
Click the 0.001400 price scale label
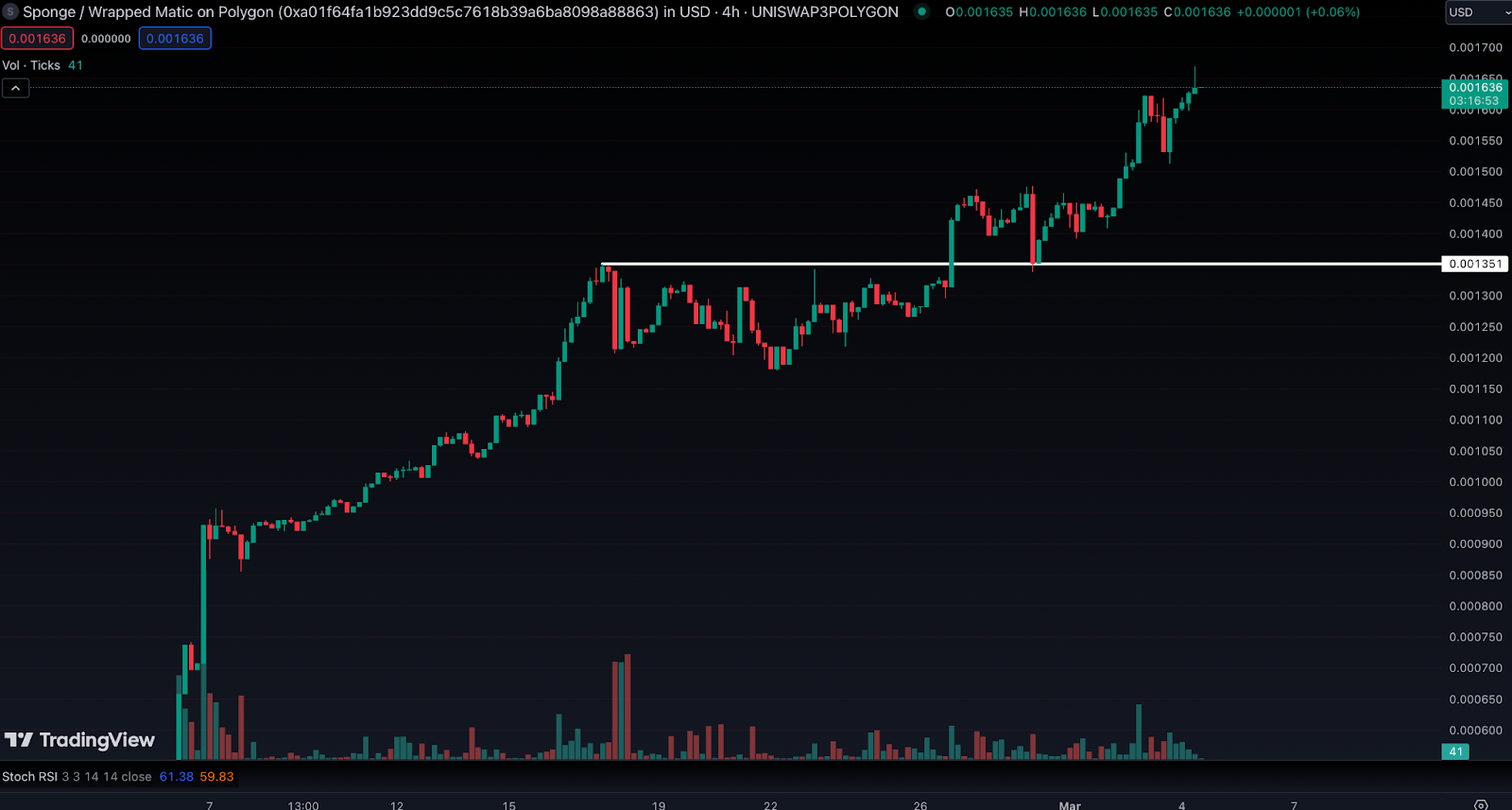click(x=1476, y=234)
